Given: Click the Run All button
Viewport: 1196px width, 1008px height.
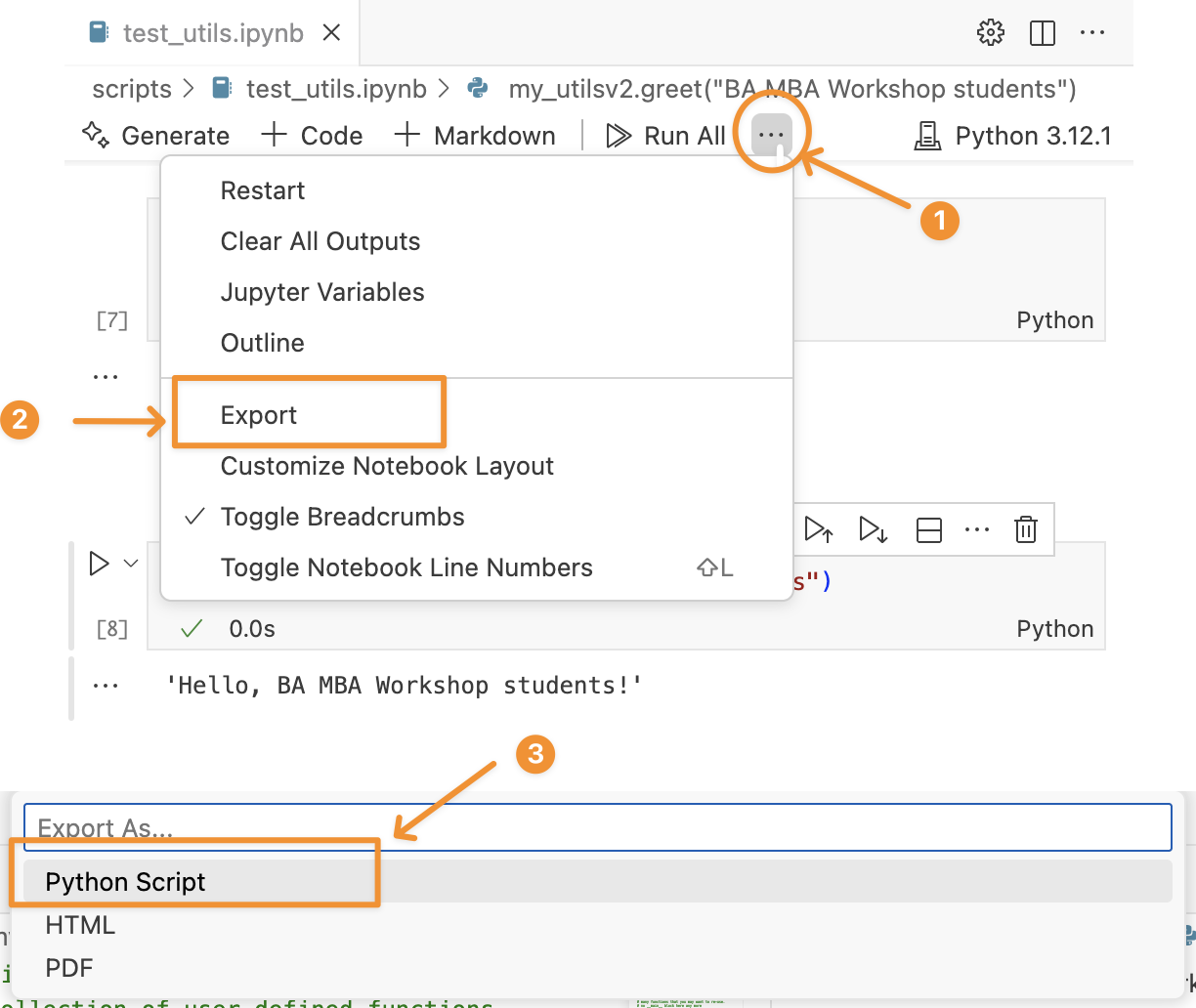Looking at the screenshot, I should pos(666,136).
